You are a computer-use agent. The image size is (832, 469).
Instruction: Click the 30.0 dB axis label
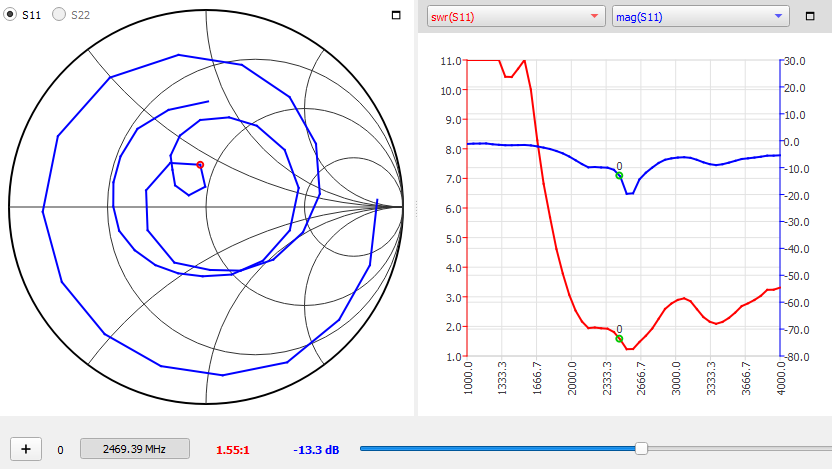[x=795, y=61]
